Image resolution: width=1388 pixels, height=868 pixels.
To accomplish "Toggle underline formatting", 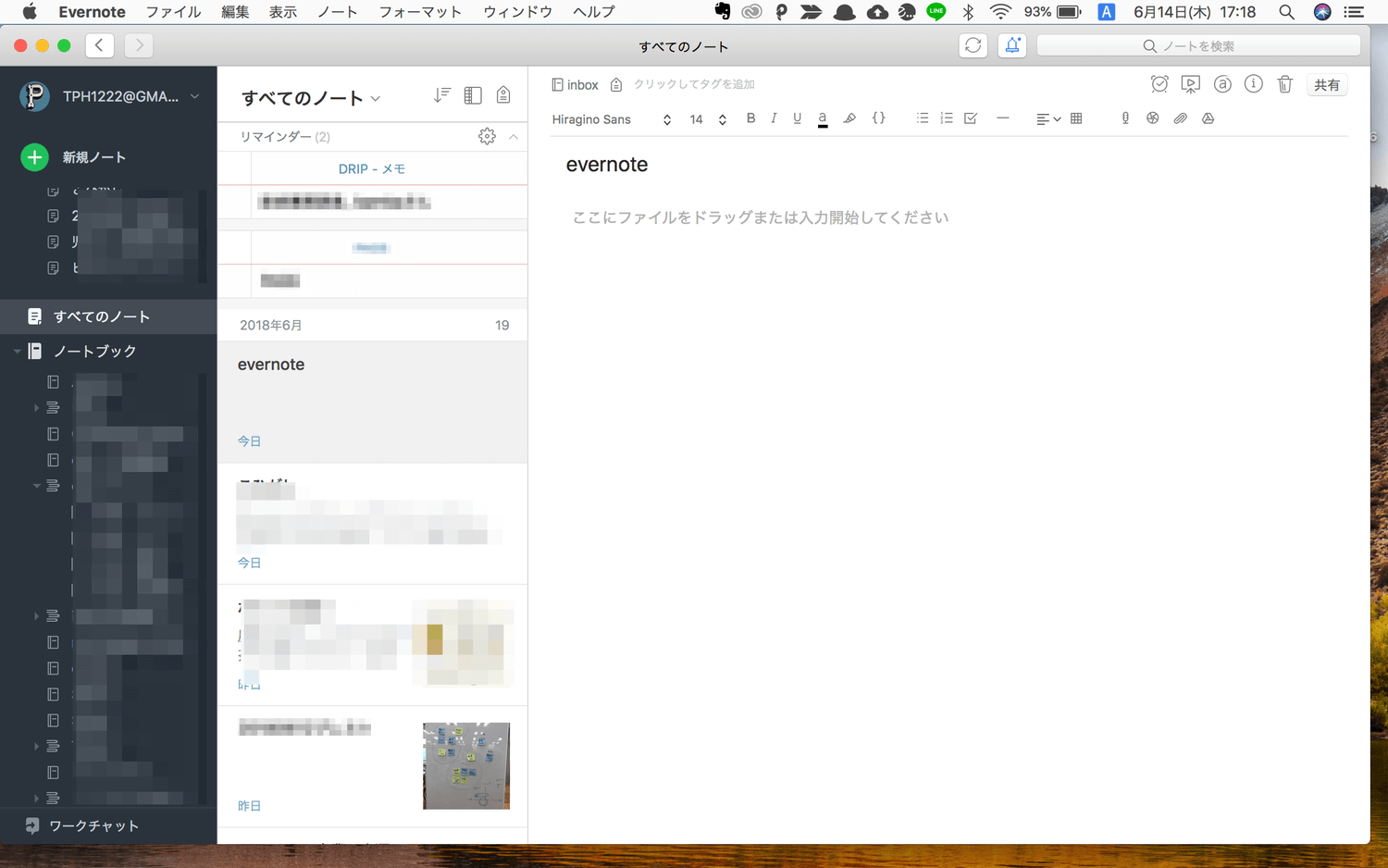I will 797,118.
